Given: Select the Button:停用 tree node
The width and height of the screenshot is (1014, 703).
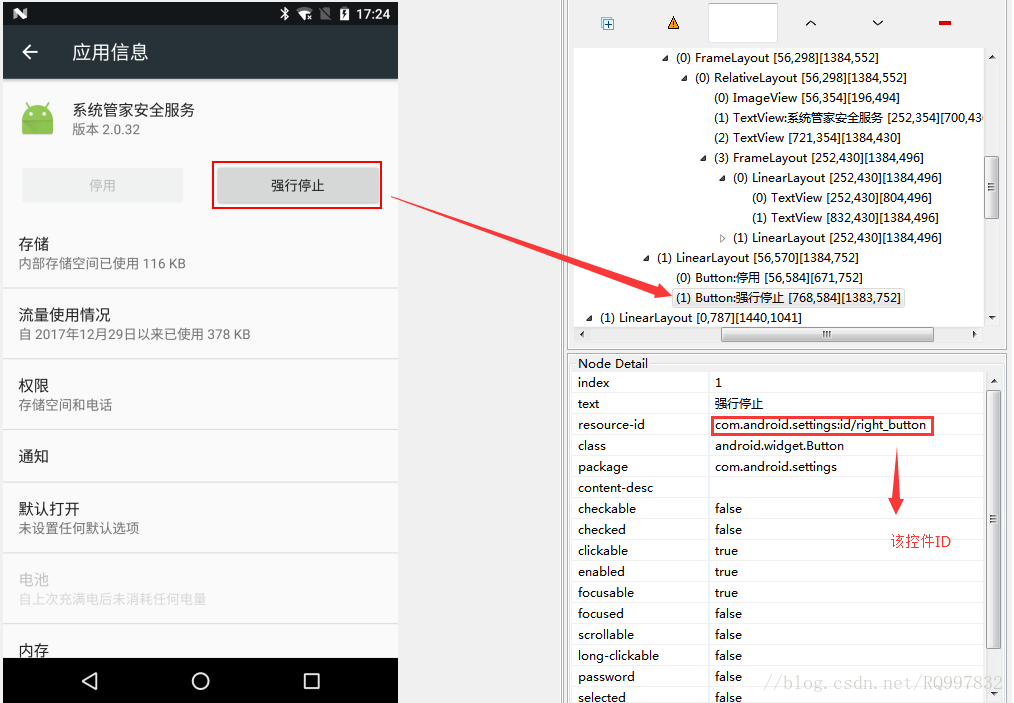Looking at the screenshot, I should [x=768, y=277].
